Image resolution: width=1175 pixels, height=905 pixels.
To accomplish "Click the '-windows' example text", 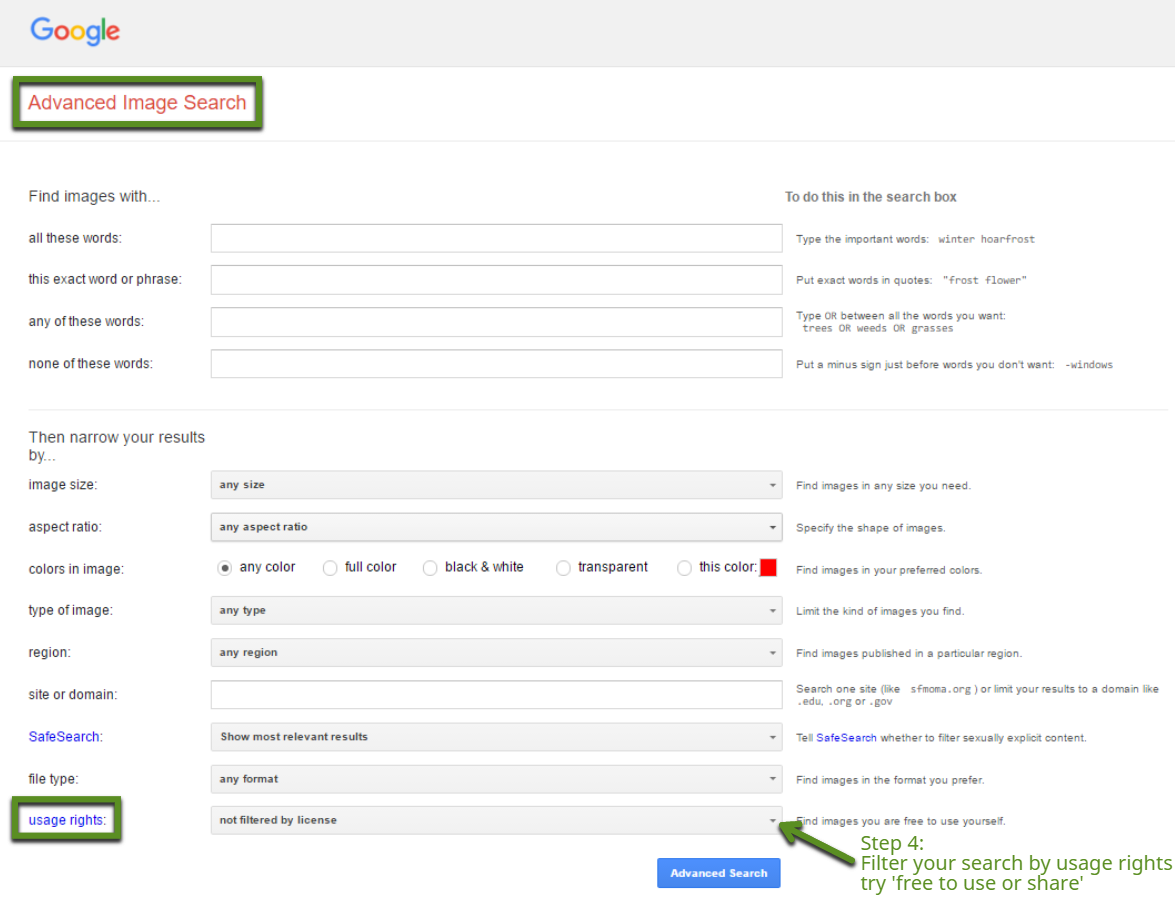I will [x=1089, y=365].
